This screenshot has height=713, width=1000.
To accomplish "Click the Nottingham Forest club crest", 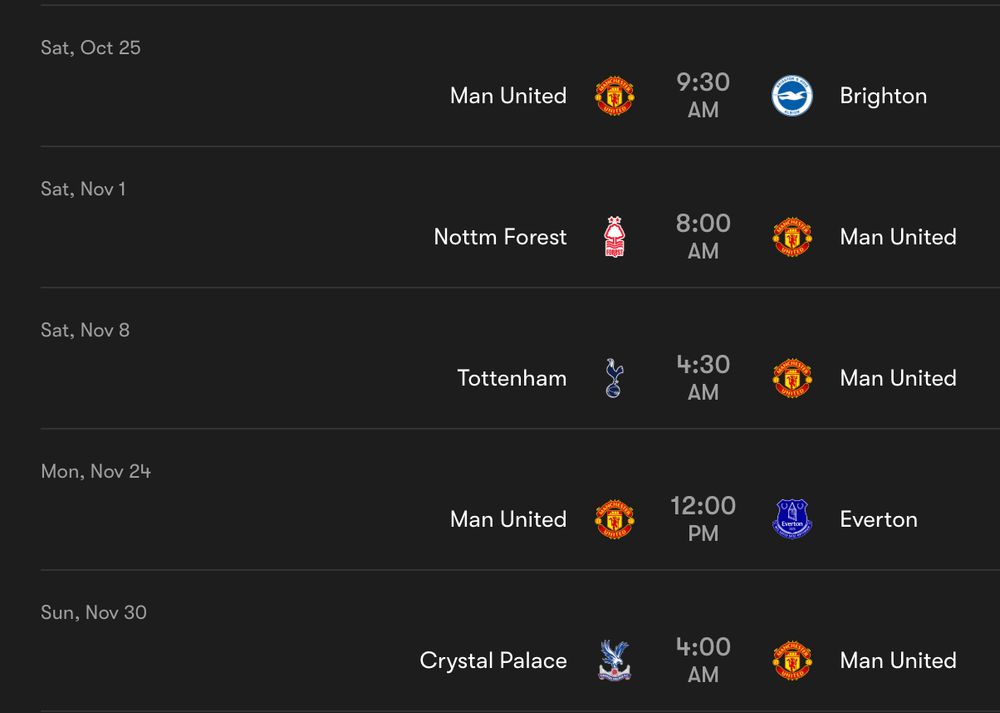I will point(614,237).
